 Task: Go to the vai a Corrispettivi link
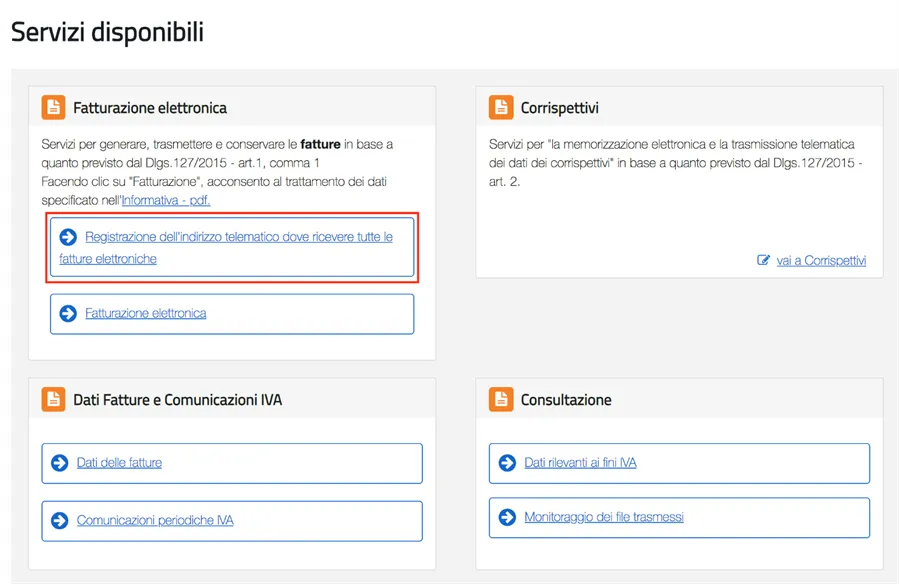tap(821, 261)
